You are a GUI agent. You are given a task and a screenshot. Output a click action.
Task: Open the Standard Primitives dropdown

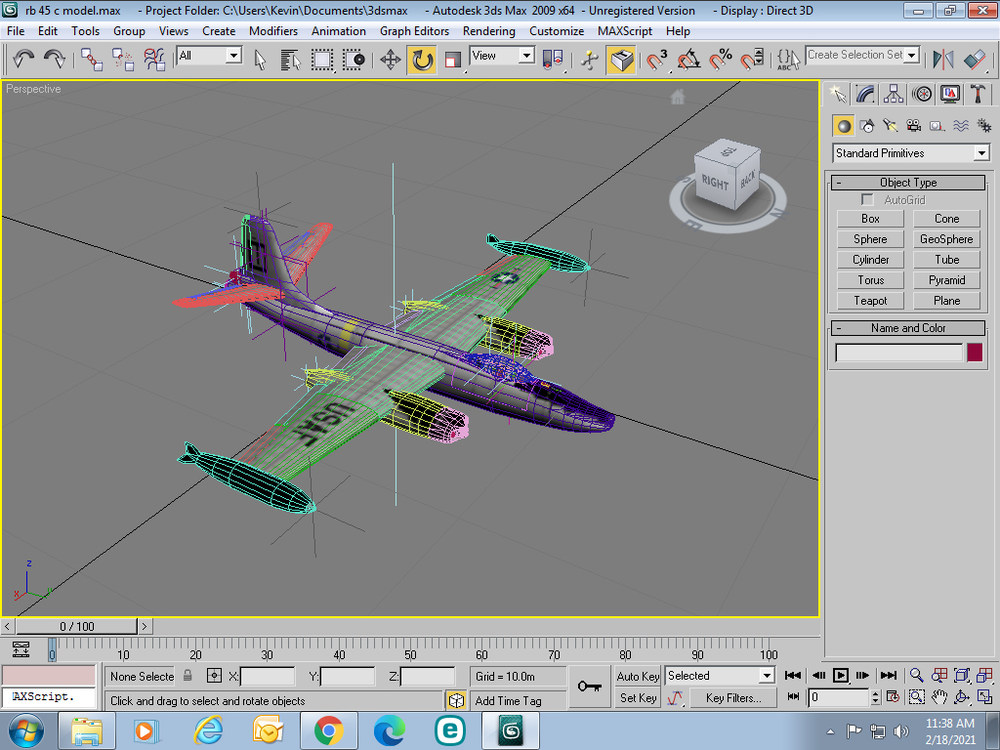click(x=911, y=153)
